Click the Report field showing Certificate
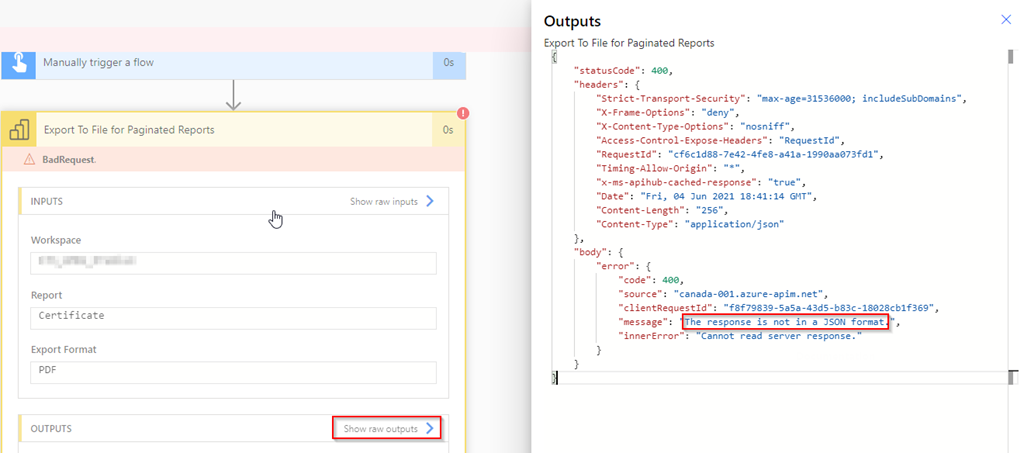The height and width of the screenshot is (453, 1024). 234,318
